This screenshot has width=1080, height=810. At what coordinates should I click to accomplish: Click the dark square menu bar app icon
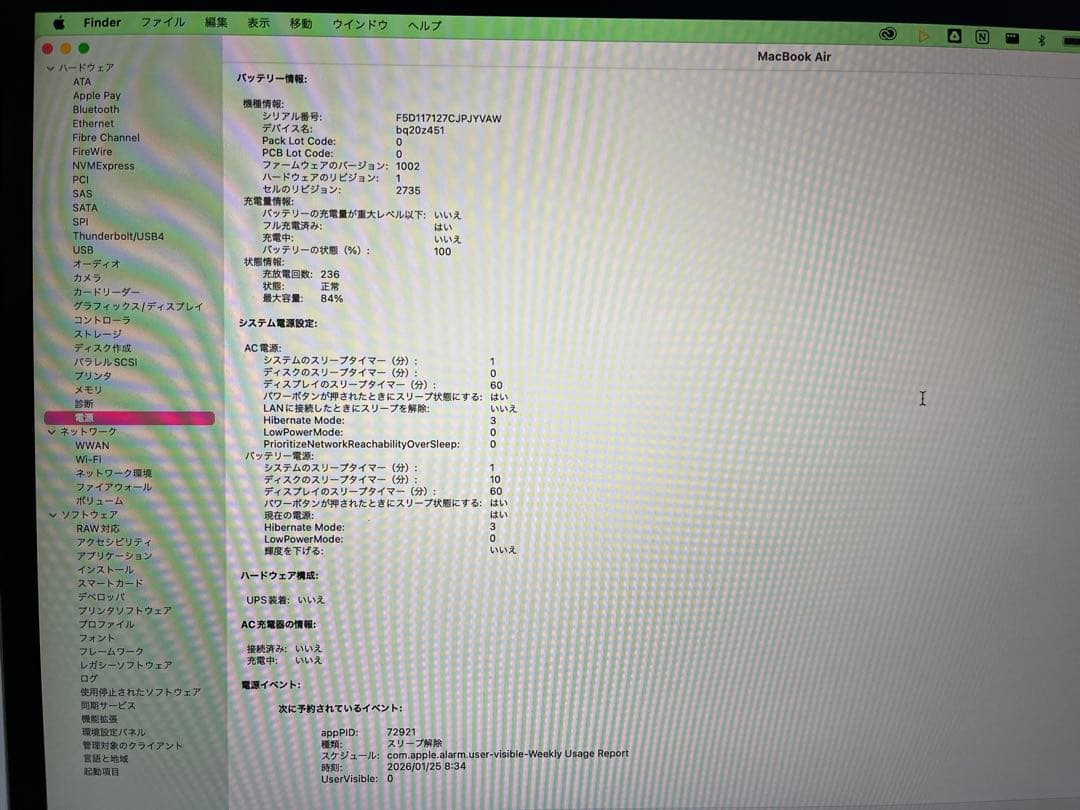tap(955, 34)
